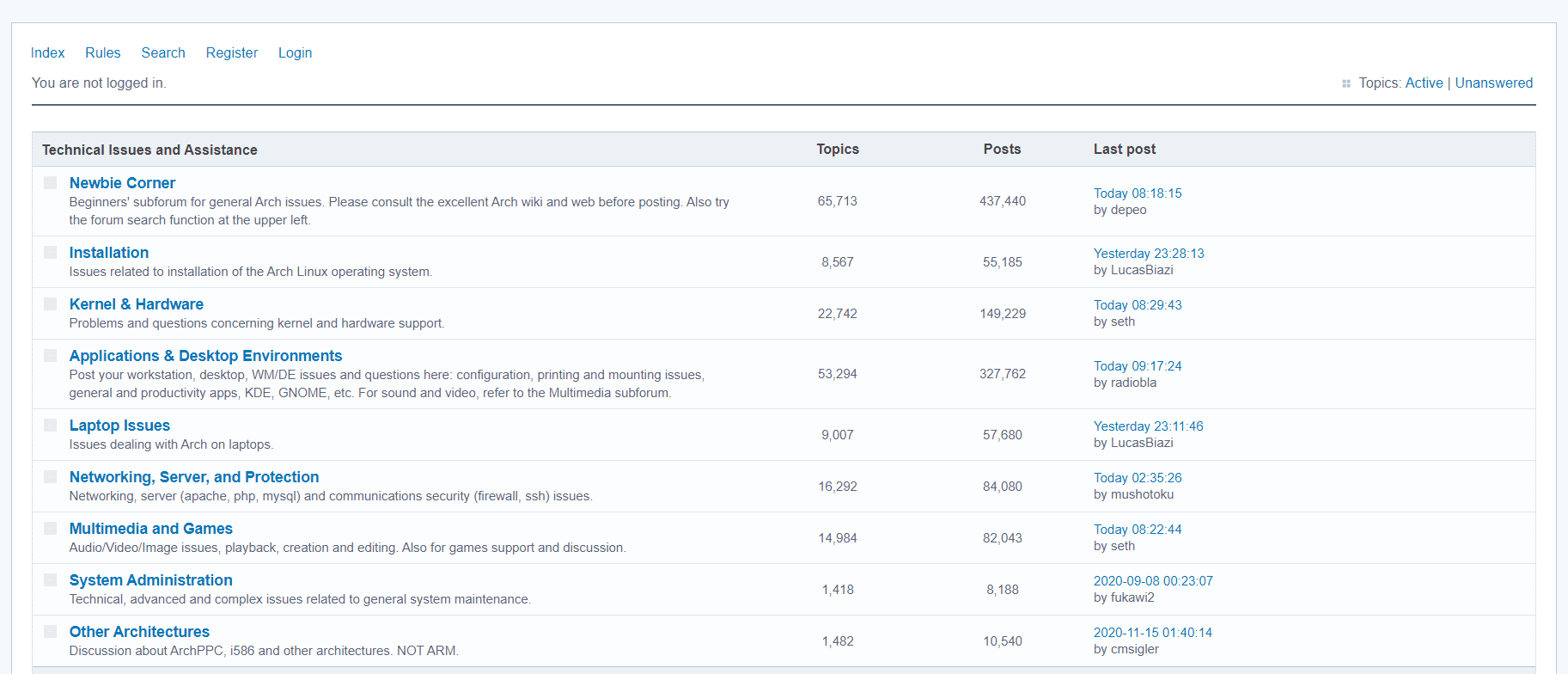This screenshot has width=1568, height=674.
Task: Open the forum Search page
Action: [x=163, y=52]
